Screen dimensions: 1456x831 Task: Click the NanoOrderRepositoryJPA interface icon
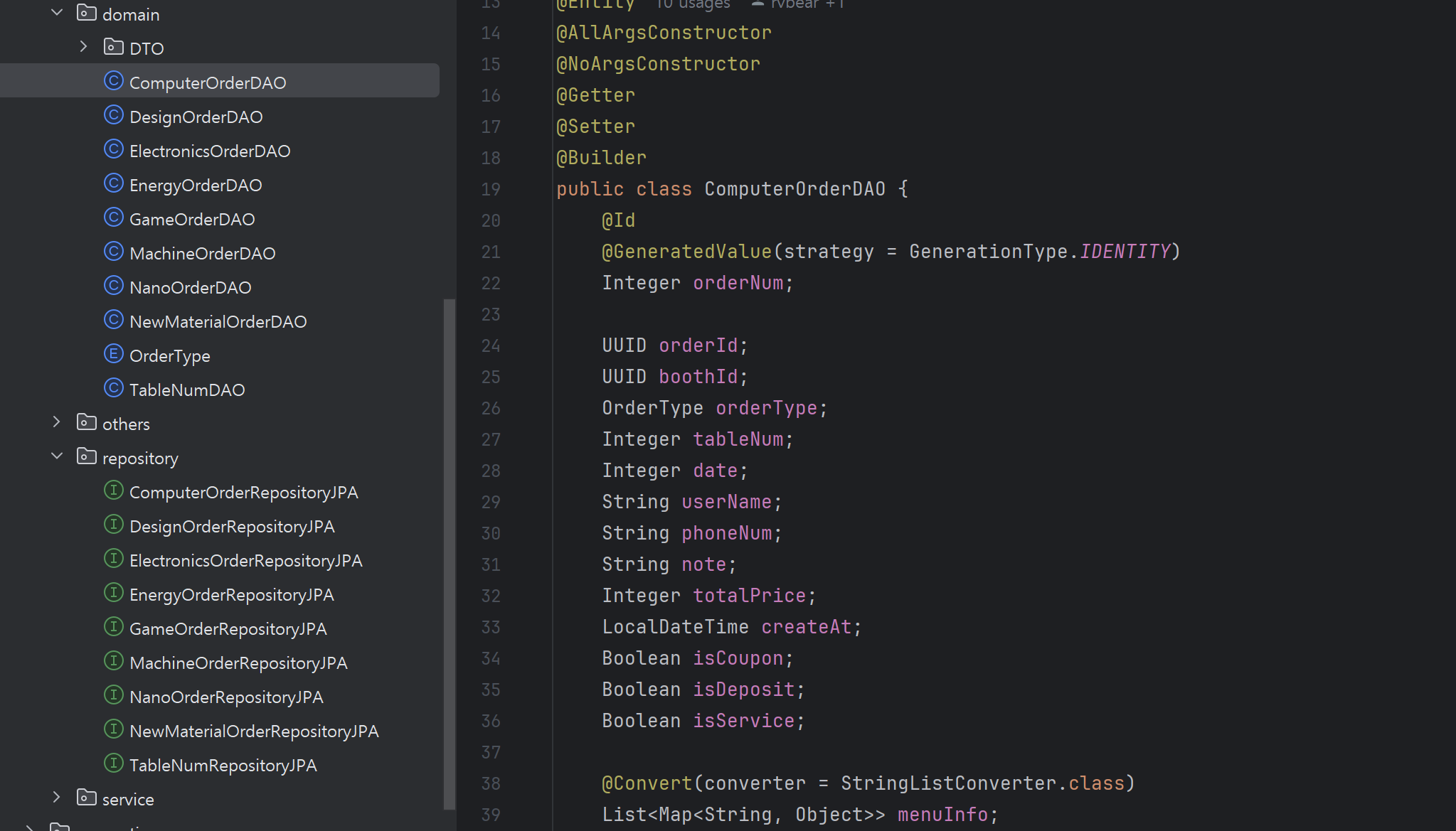[x=113, y=695]
